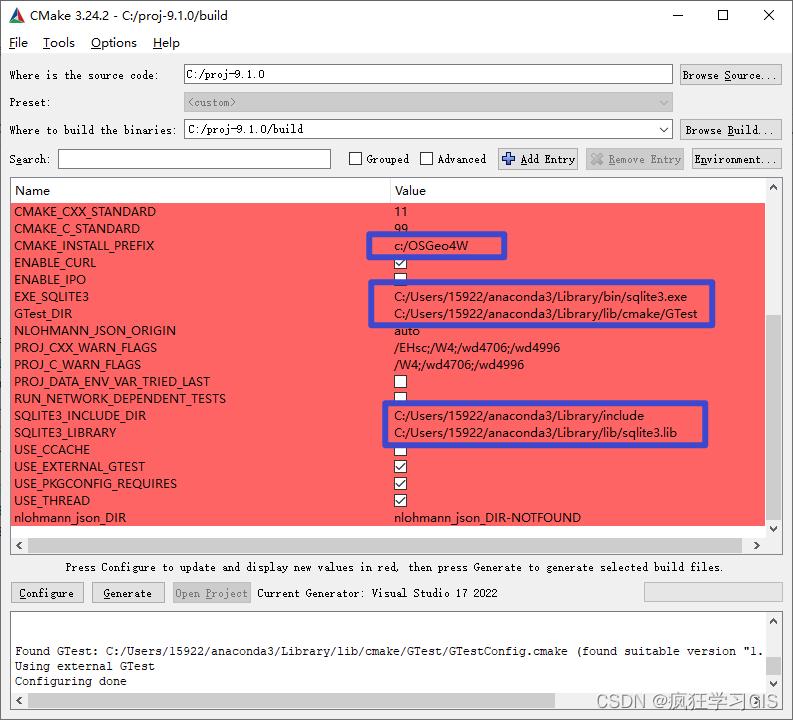The height and width of the screenshot is (720, 793).
Task: Click into the Search field
Action: coord(194,159)
